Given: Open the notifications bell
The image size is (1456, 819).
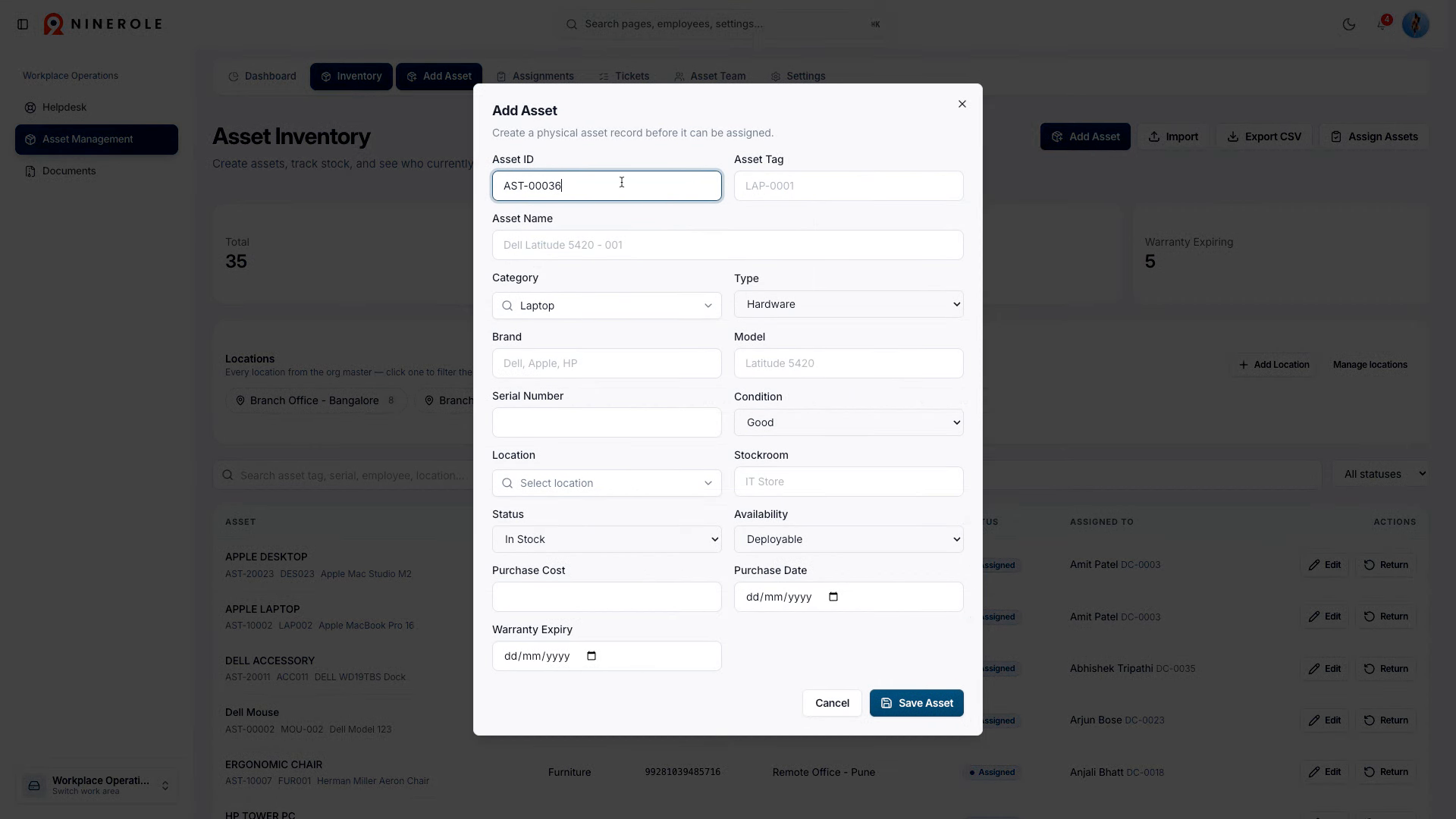Looking at the screenshot, I should pos(1382,24).
